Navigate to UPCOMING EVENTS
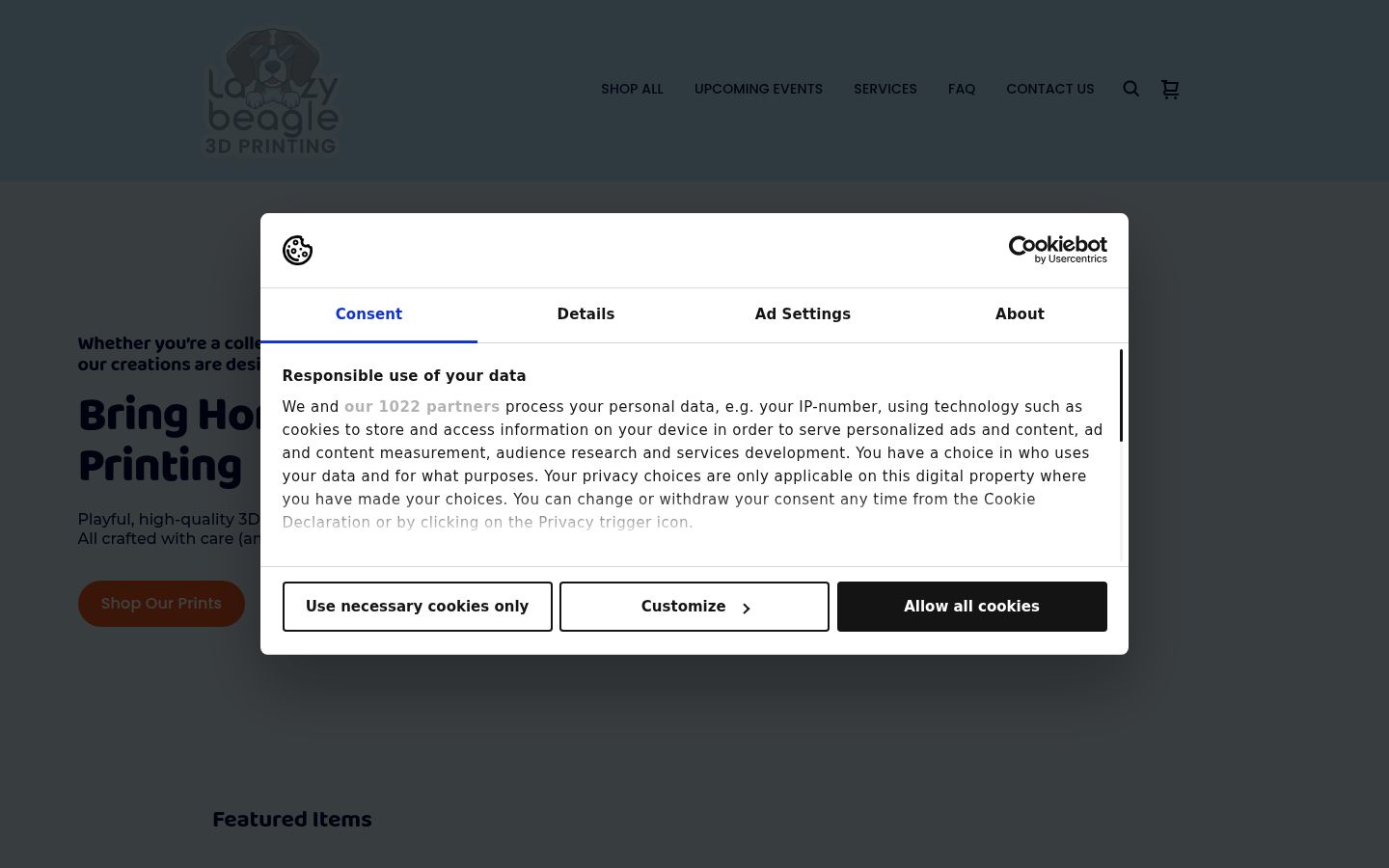1389x868 pixels. [x=758, y=89]
